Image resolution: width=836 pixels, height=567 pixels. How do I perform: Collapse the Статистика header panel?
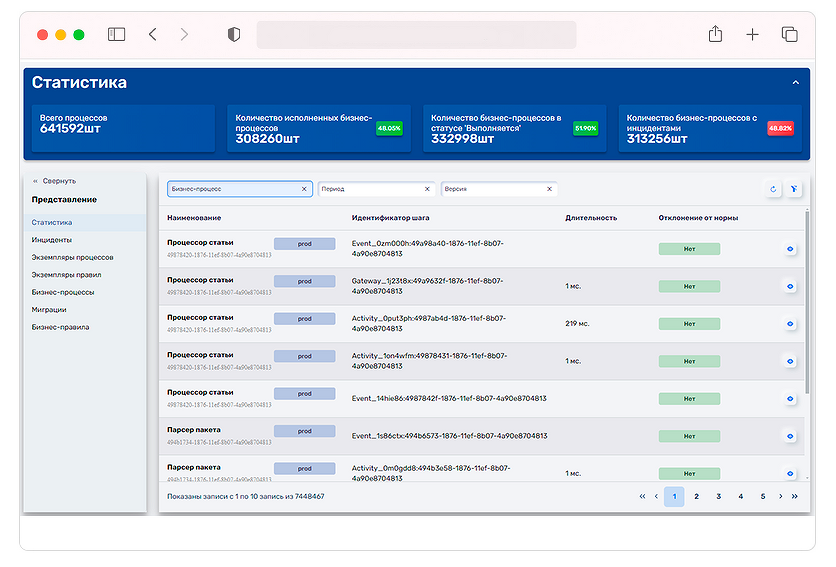(795, 83)
